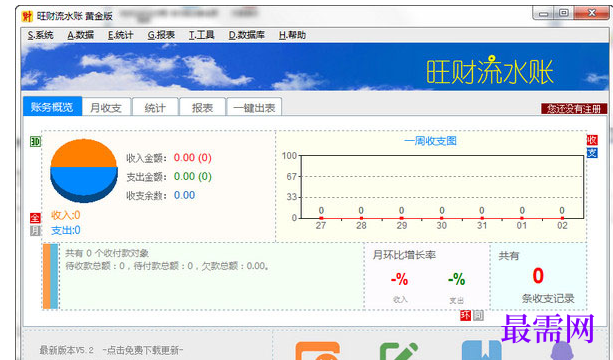This screenshot has height=360, width=613.
Task: Maximize the 旺财流水账 window
Action: [564, 13]
